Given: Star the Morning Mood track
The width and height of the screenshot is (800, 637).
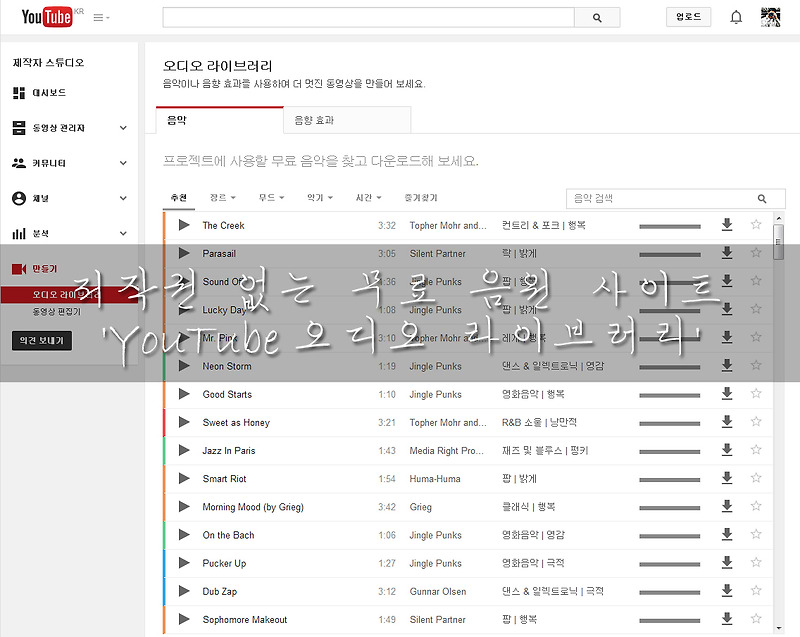Looking at the screenshot, I should pos(756,506).
